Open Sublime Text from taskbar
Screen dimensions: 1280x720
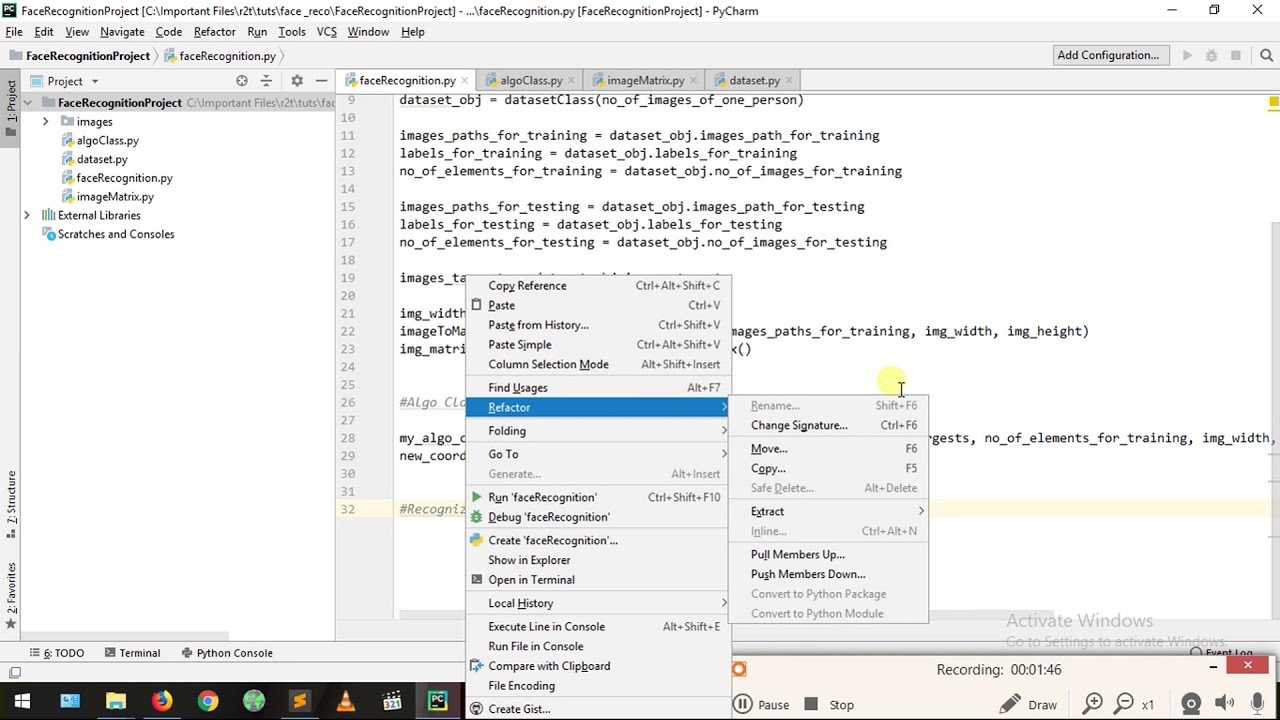(299, 702)
